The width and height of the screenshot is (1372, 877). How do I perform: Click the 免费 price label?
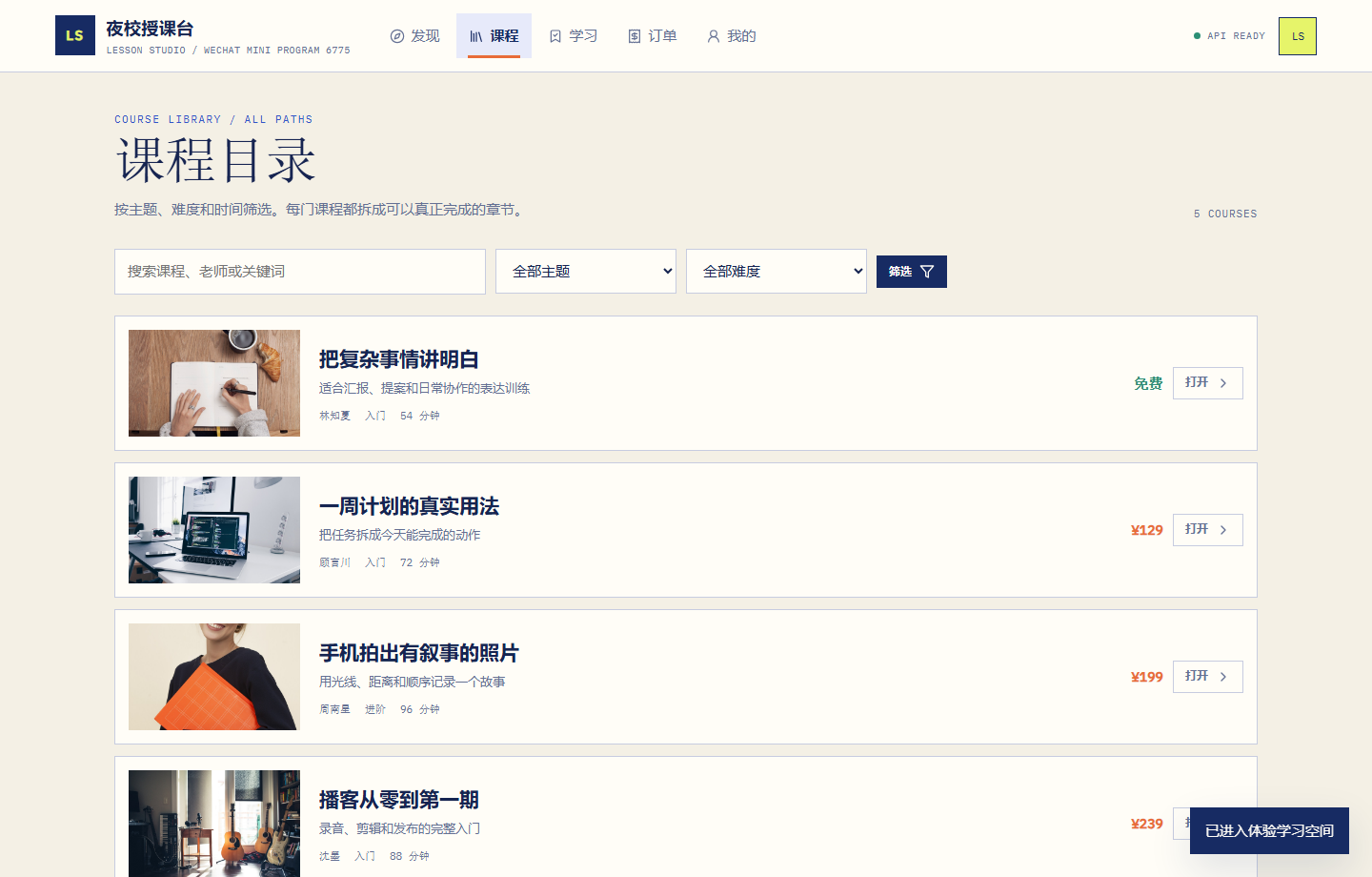[x=1148, y=383]
